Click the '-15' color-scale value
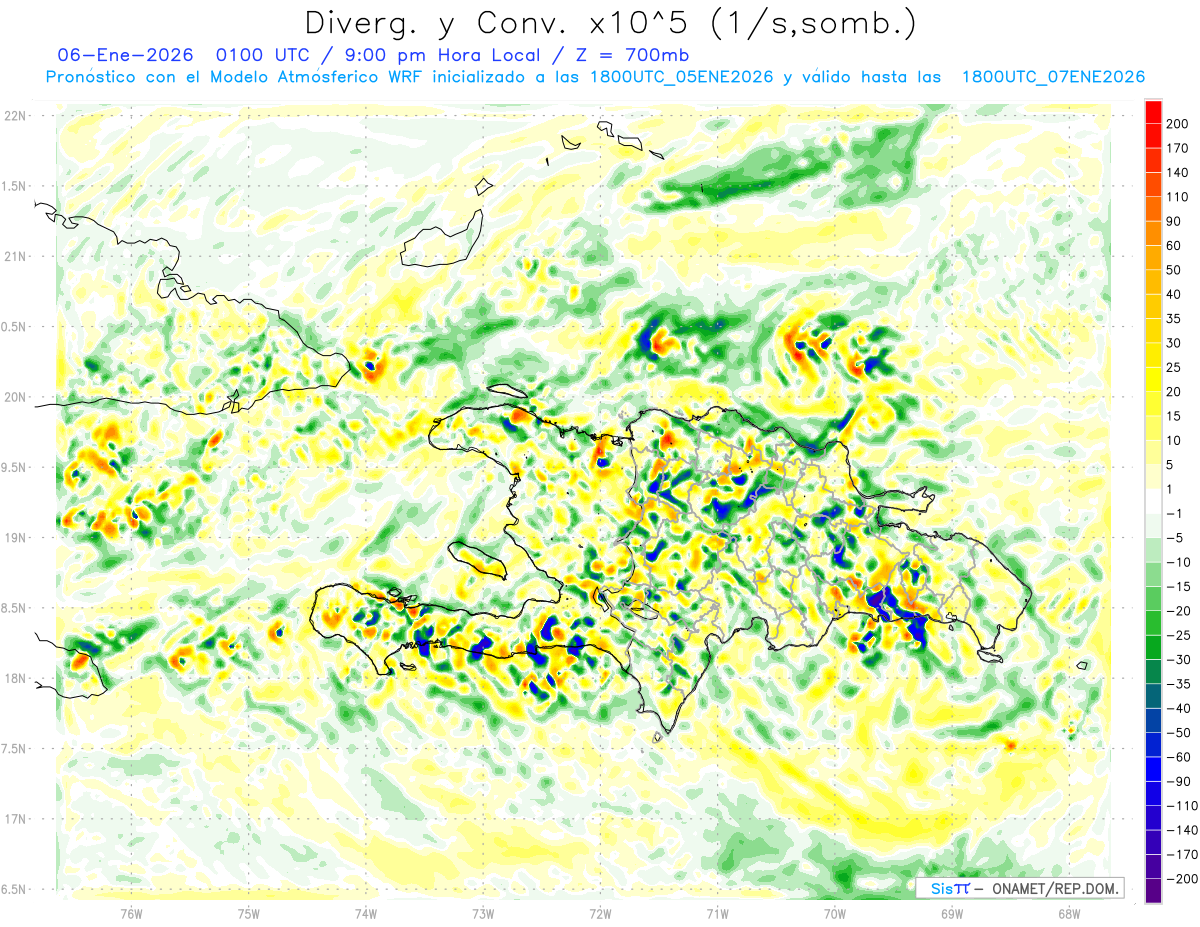The width and height of the screenshot is (1200, 927). [1178, 587]
